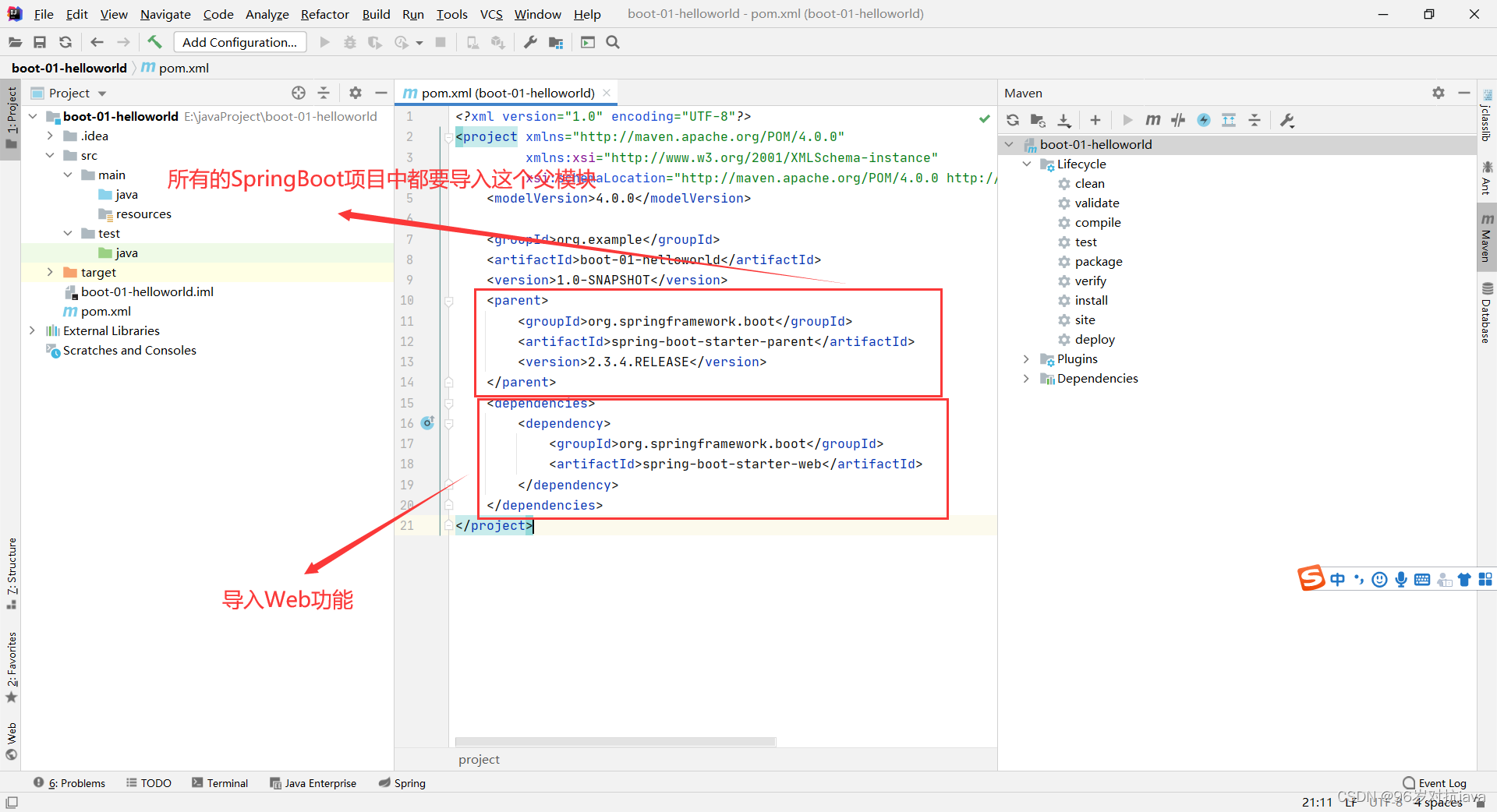The width and height of the screenshot is (1497, 812).
Task: Click the Open folder toolbar icon
Action: (x=15, y=42)
